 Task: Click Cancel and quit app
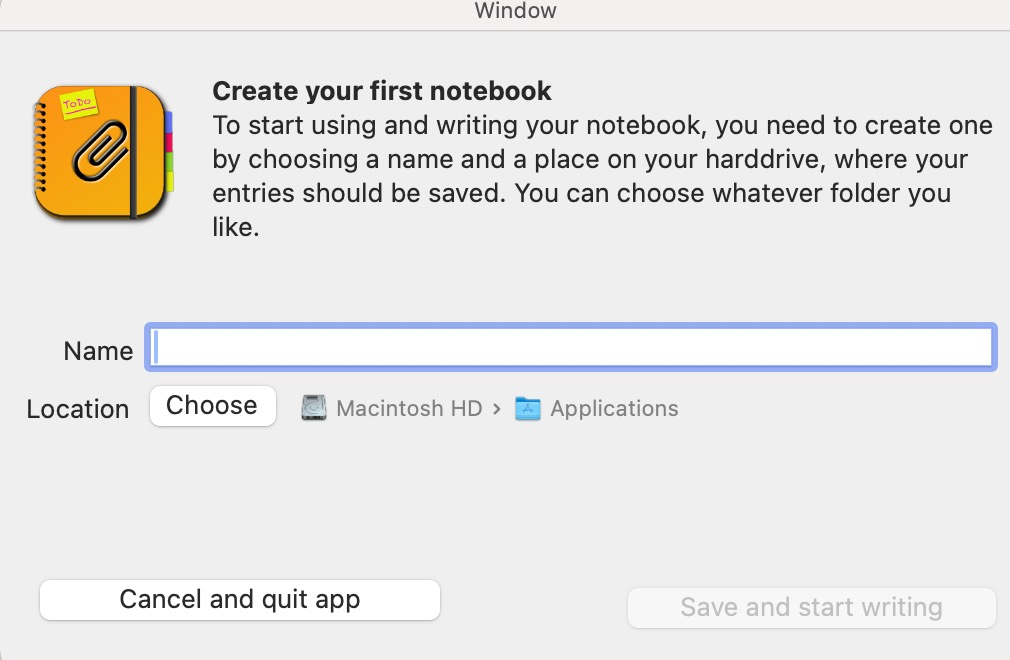tap(240, 599)
